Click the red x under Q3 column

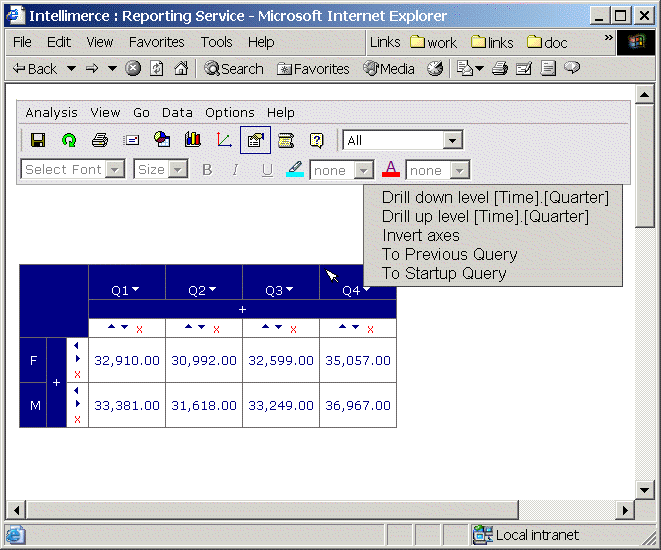[x=293, y=330]
